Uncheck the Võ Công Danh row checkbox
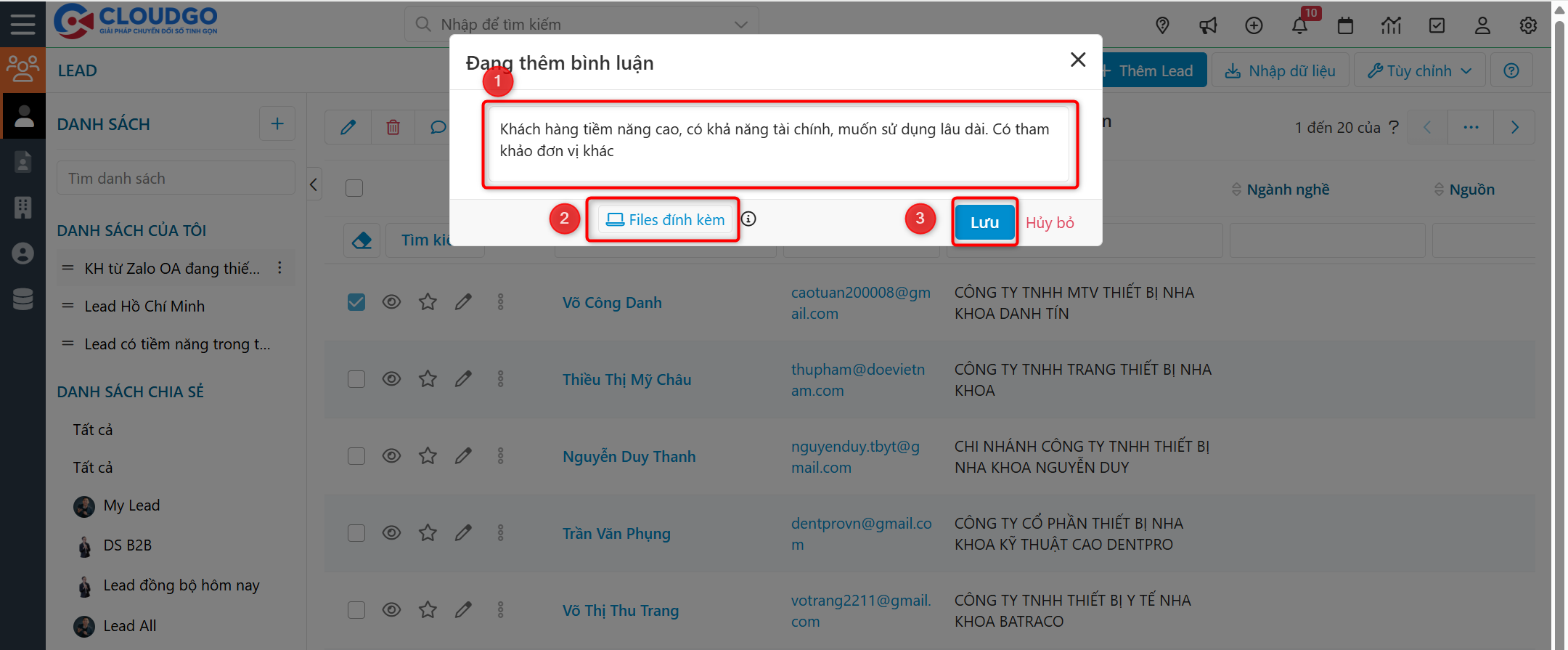This screenshot has width=1568, height=650. (356, 302)
